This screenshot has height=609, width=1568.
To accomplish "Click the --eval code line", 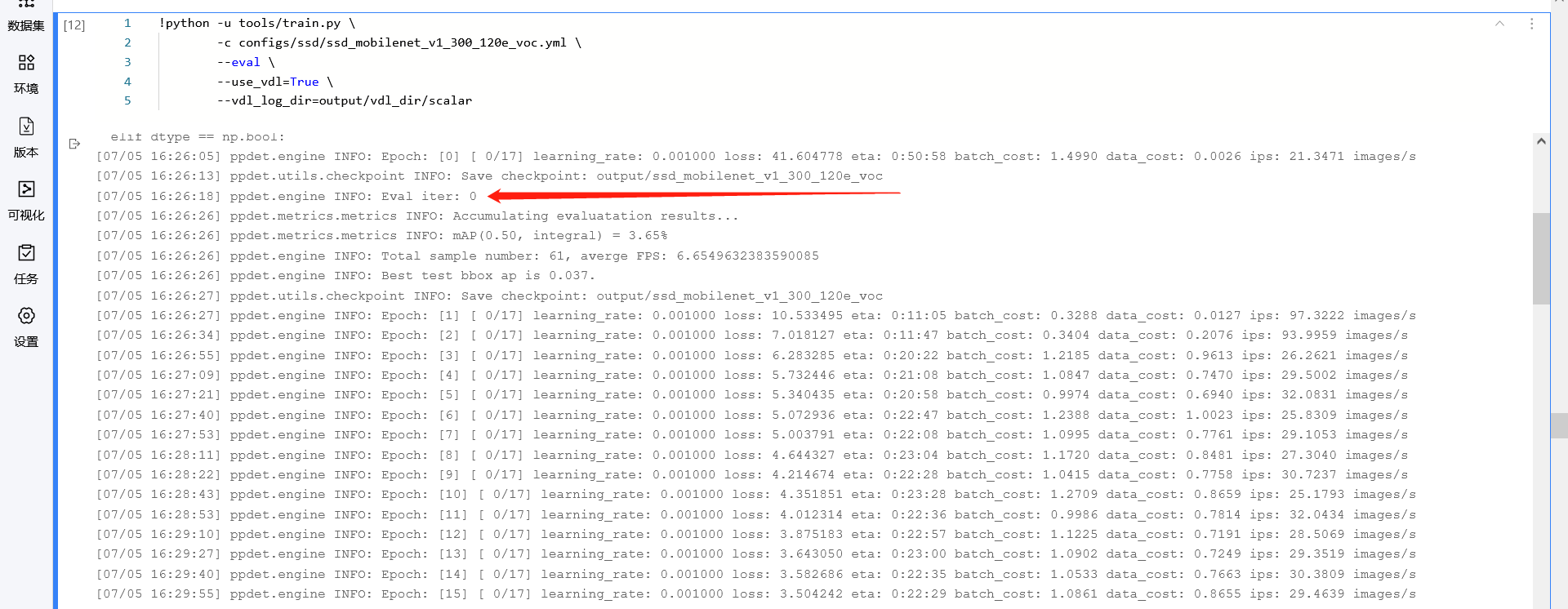I will point(246,62).
